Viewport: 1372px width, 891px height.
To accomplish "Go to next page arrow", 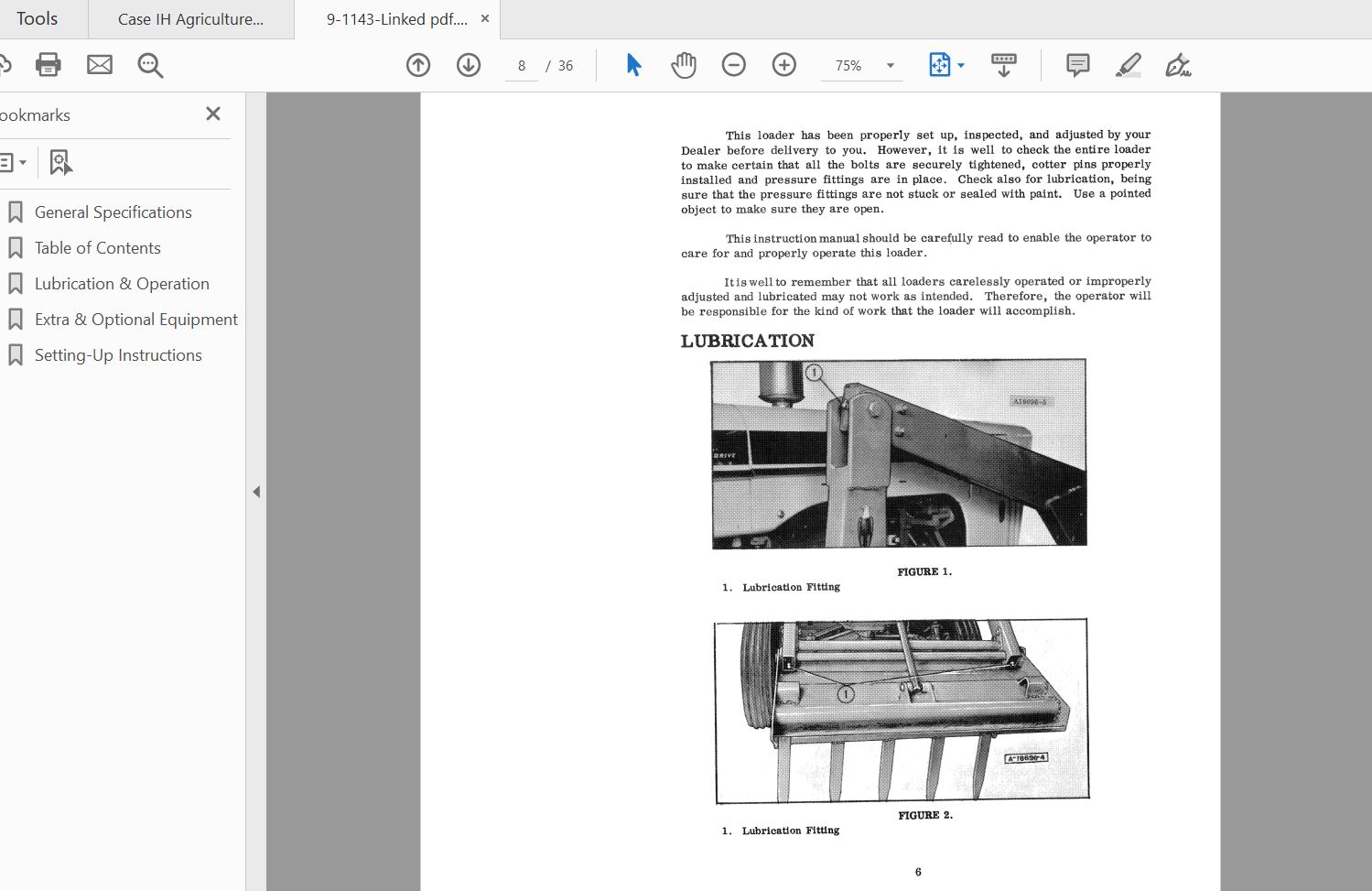I will pyautogui.click(x=469, y=65).
